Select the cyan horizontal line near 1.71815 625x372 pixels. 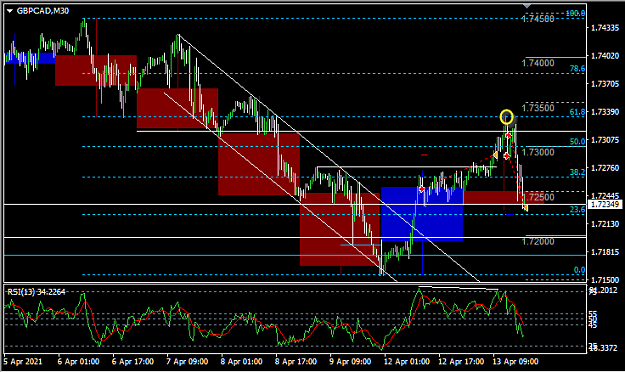coord(295,256)
